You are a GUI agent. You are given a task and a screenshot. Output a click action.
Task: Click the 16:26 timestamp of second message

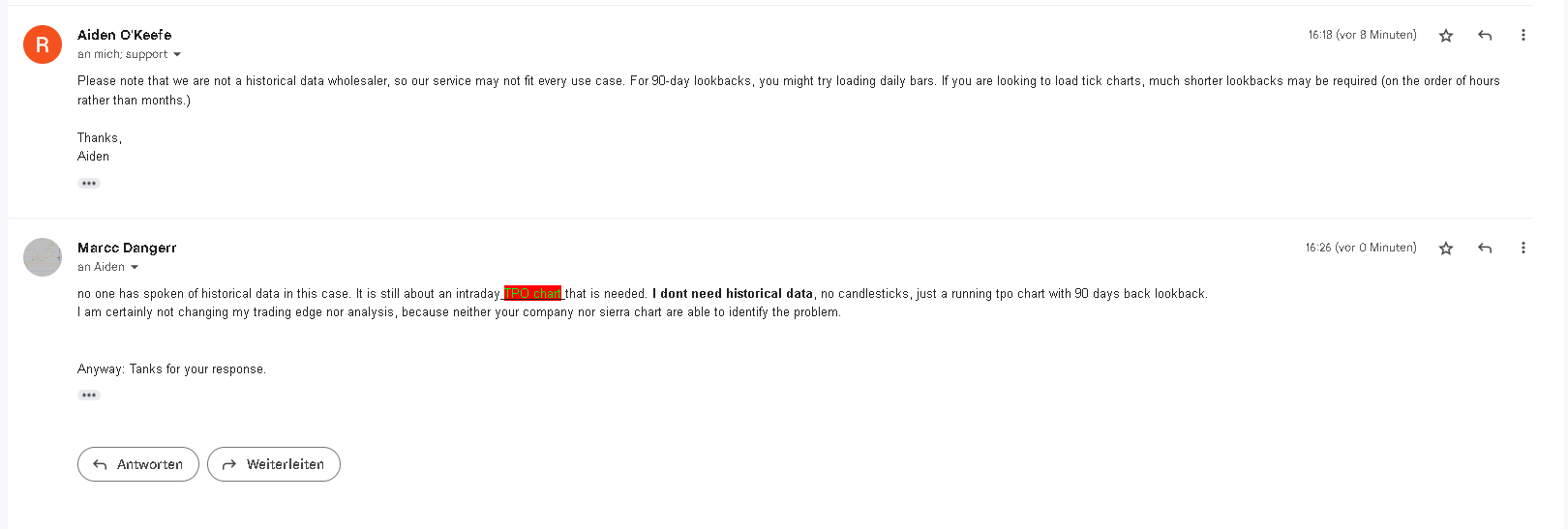coord(1361,248)
